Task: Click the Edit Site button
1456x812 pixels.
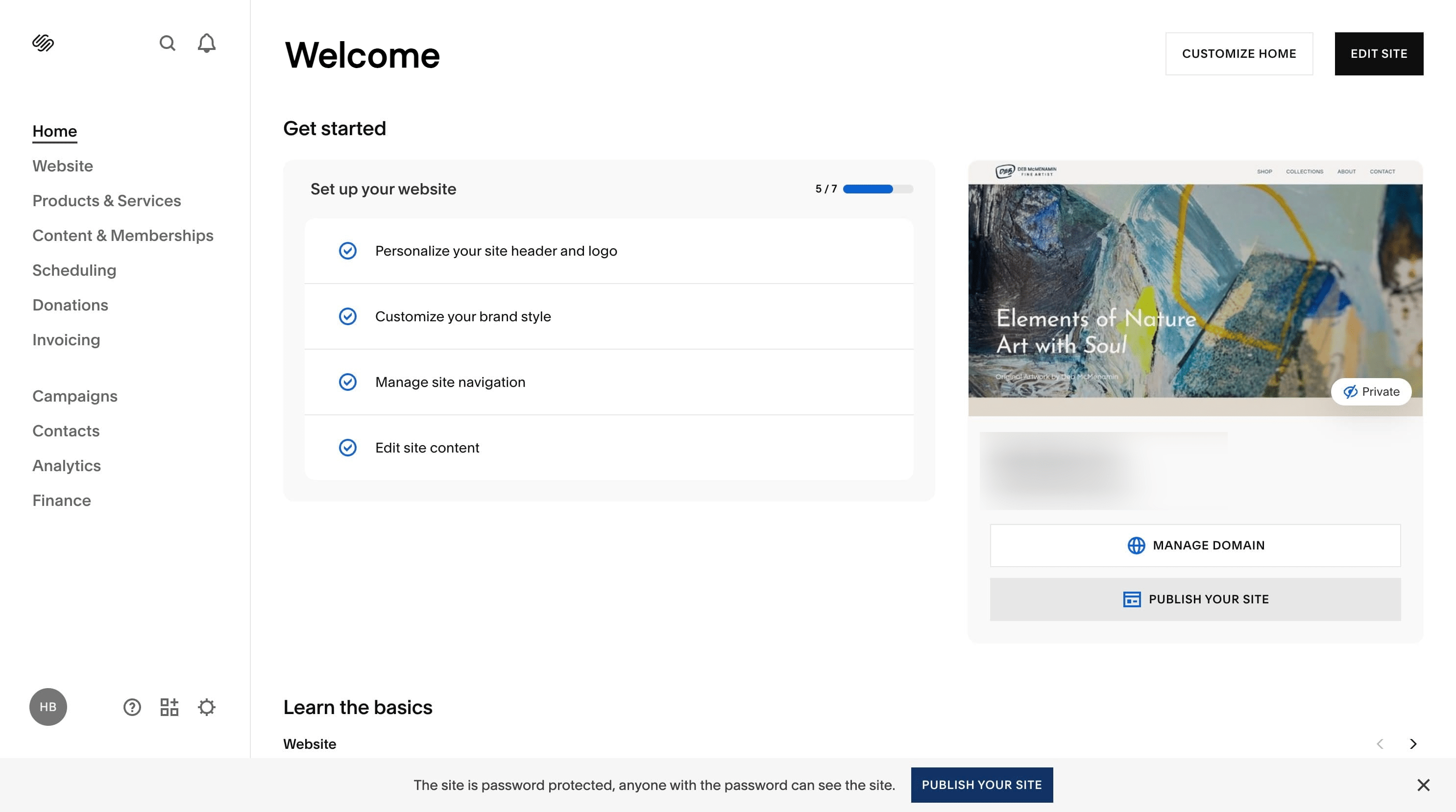Action: (1379, 54)
